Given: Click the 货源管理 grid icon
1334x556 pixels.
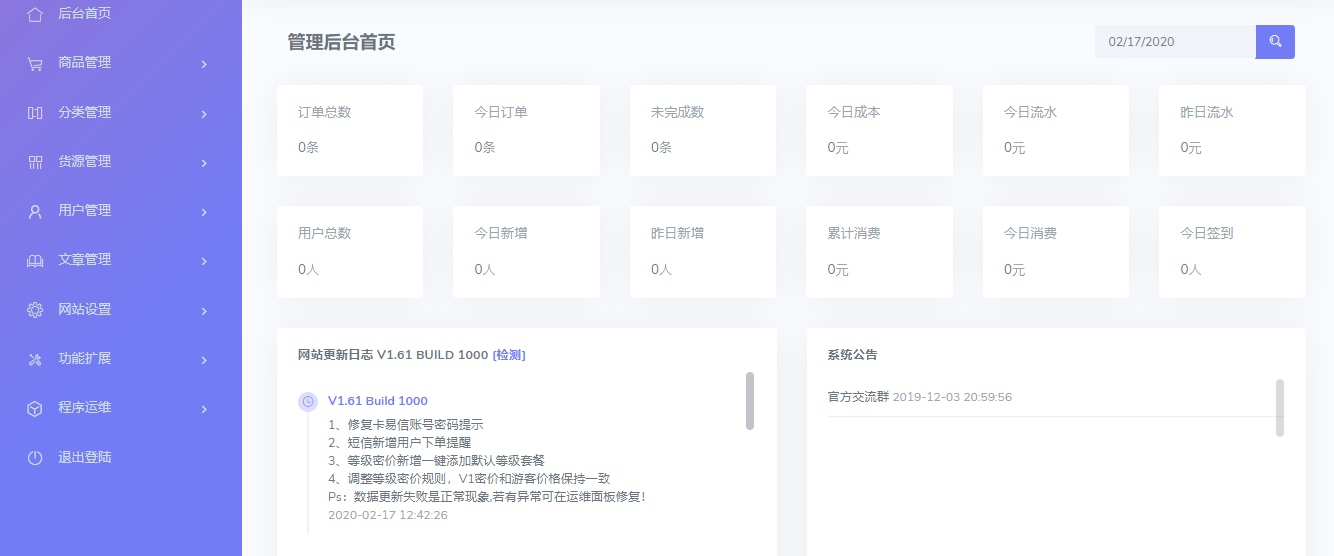Looking at the screenshot, I should point(35,162).
